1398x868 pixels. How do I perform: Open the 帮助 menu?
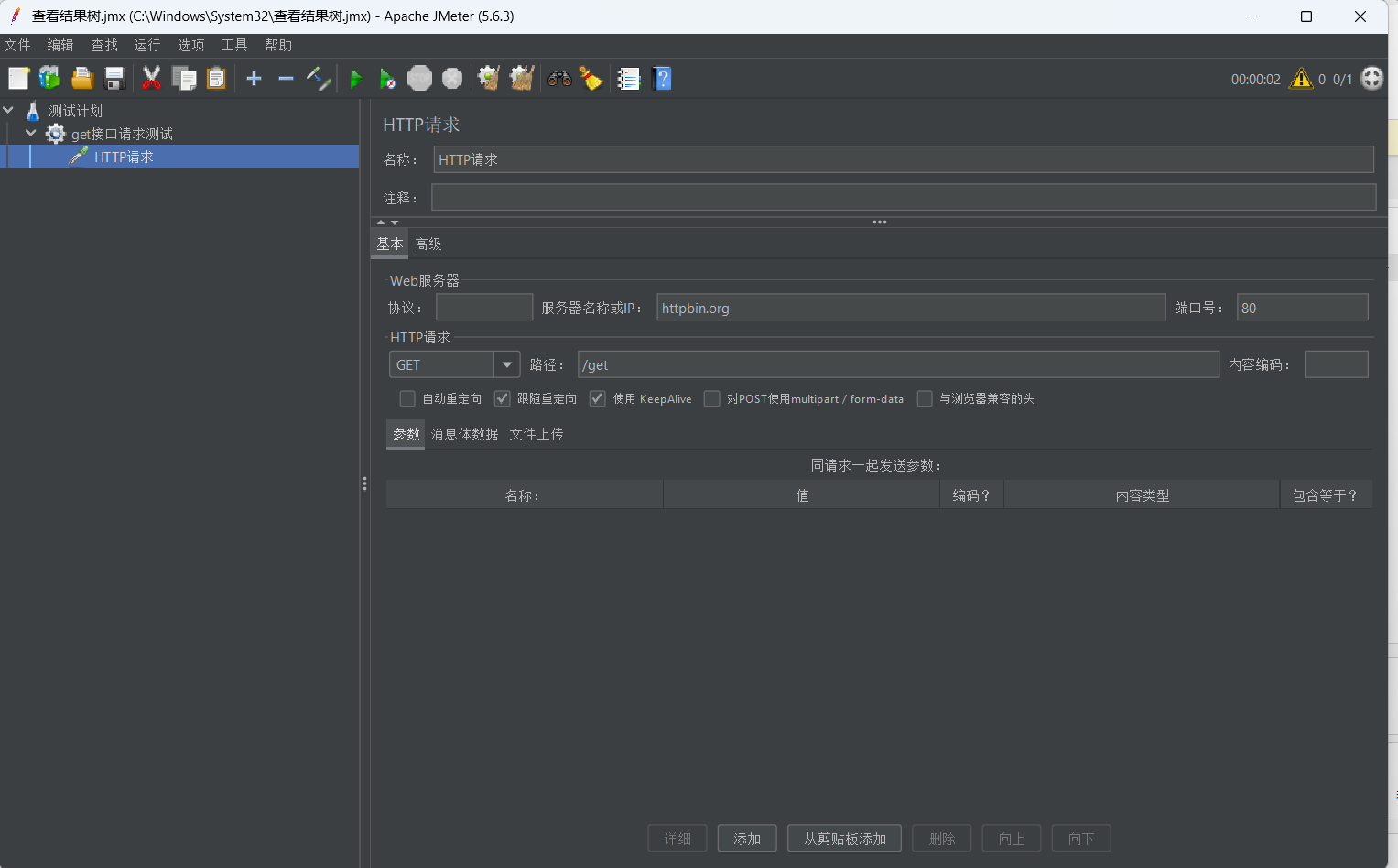coord(278,45)
